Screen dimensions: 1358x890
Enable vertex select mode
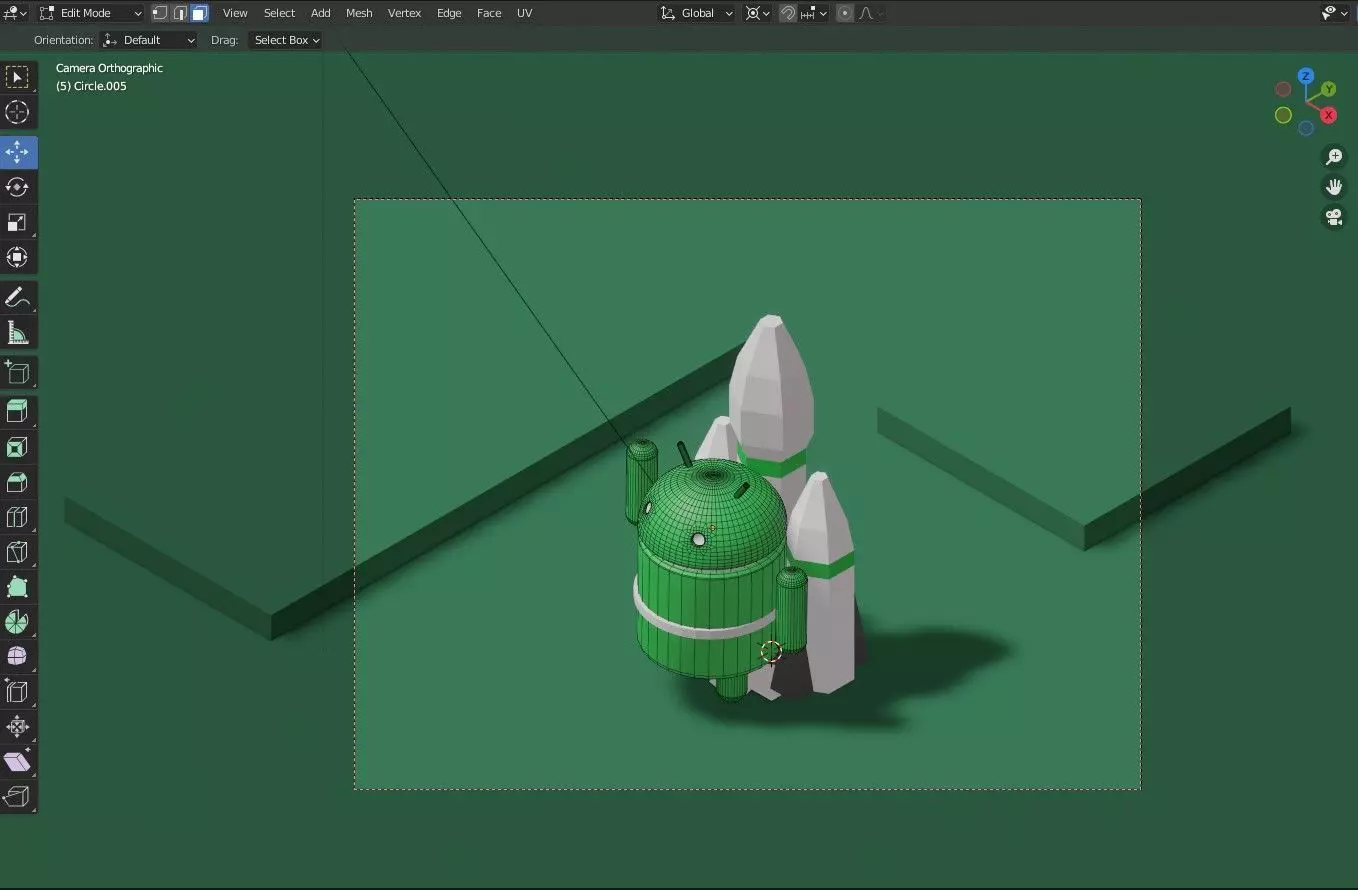tap(160, 13)
